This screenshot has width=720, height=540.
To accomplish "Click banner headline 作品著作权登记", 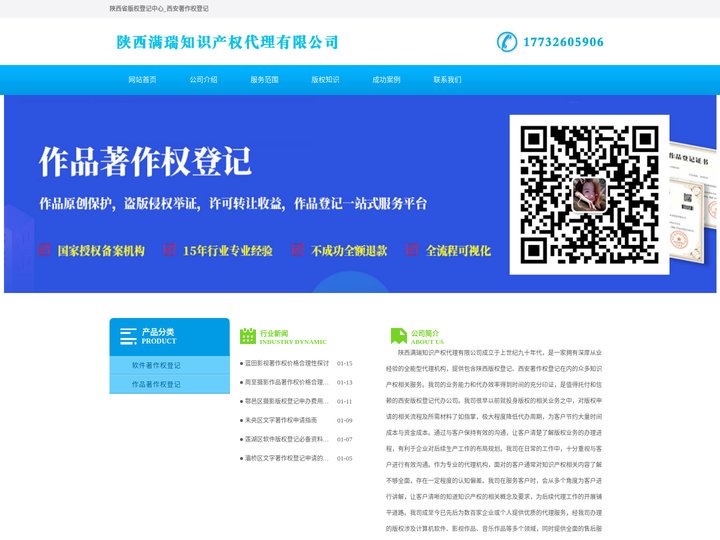I will point(145,161).
